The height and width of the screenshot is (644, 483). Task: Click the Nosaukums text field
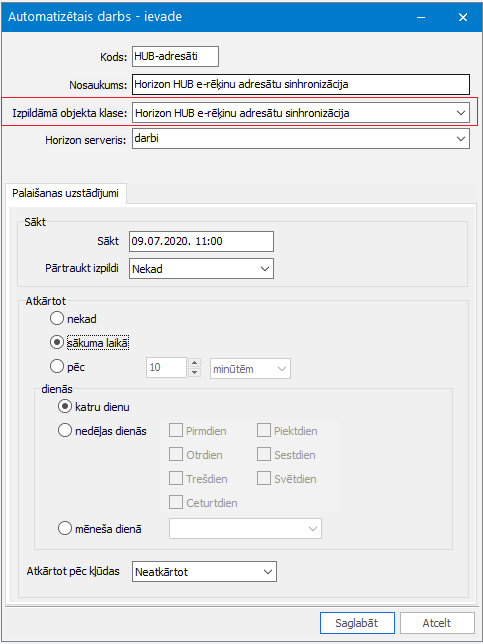point(301,85)
